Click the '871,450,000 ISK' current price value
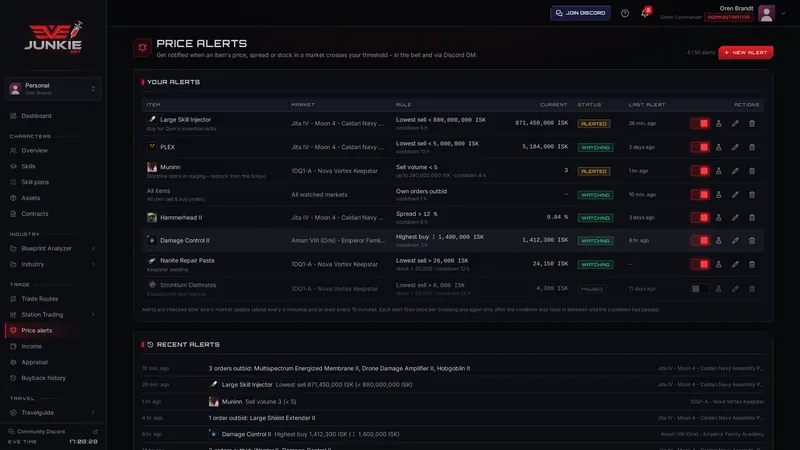800x450 pixels. pyautogui.click(x=541, y=123)
